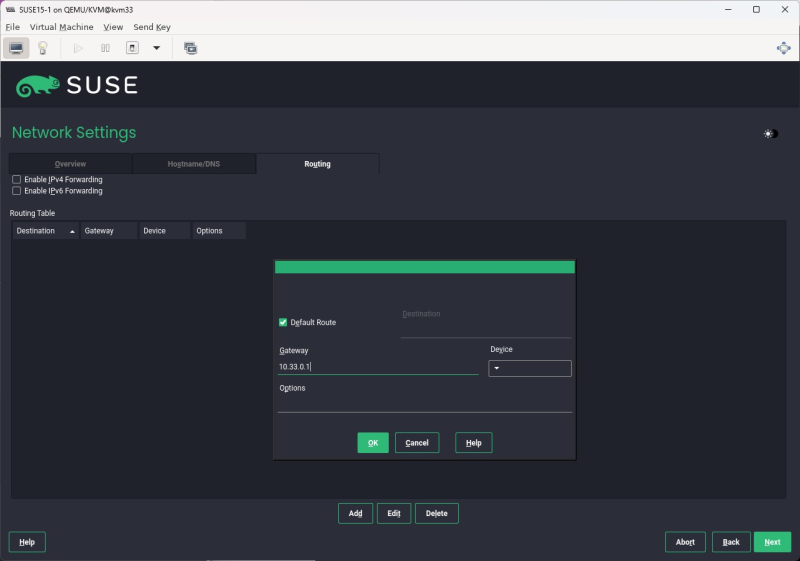800x561 pixels.
Task: Open the File menu
Action: pos(13,27)
